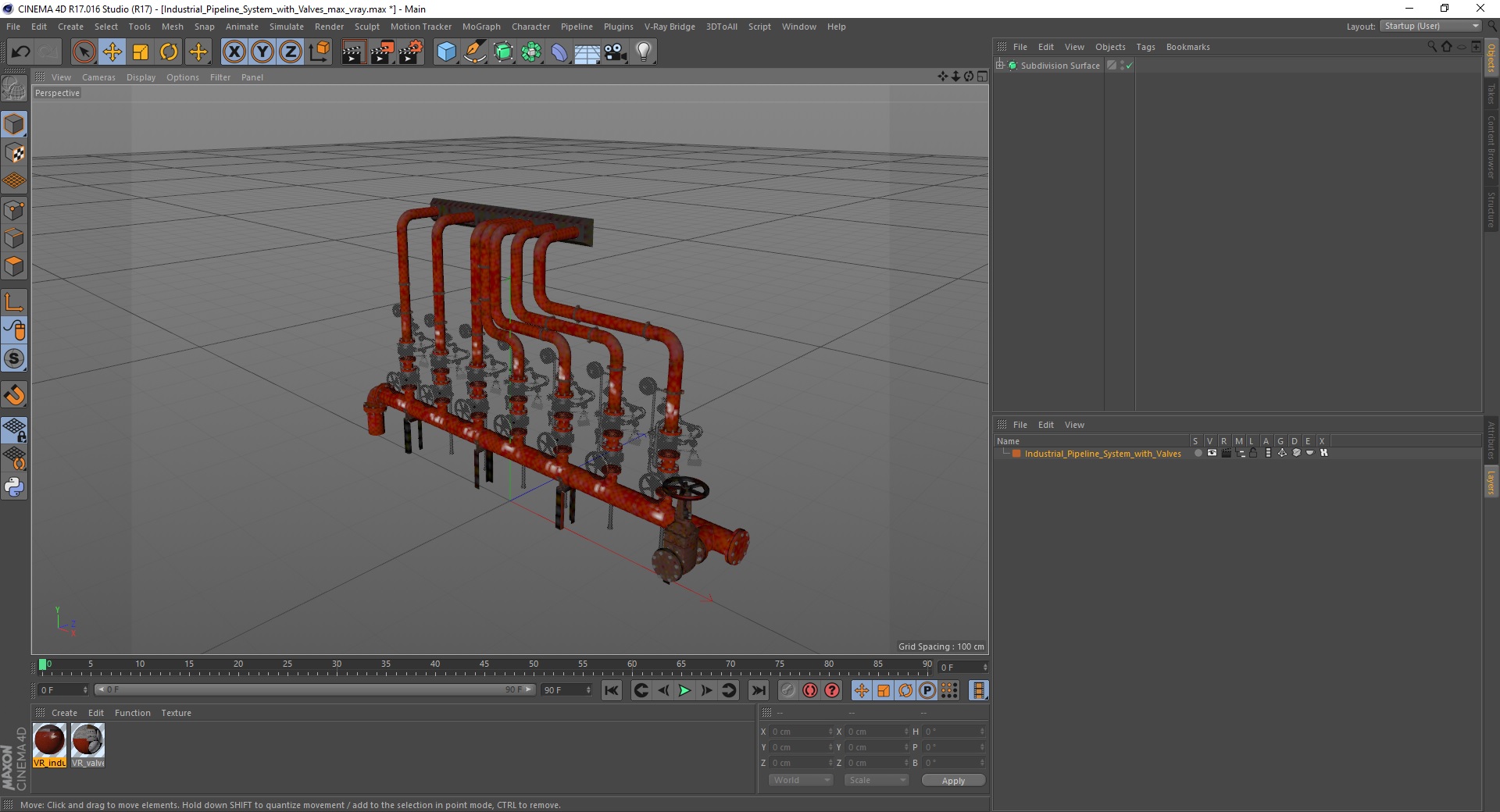Viewport: 1500px width, 812px height.
Task: Select Industrial_Pipeline_System_with_Valves layer
Action: pyautogui.click(x=1102, y=454)
